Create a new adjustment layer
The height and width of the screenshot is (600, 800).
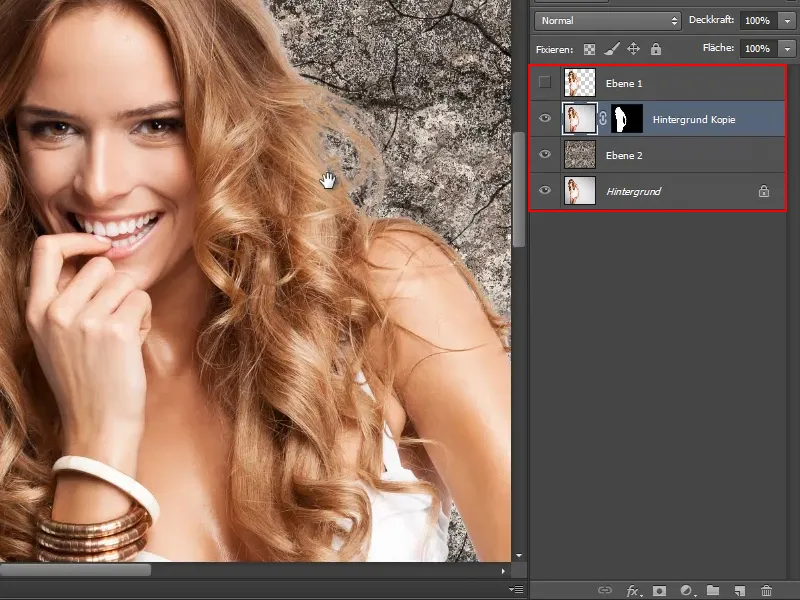687,591
